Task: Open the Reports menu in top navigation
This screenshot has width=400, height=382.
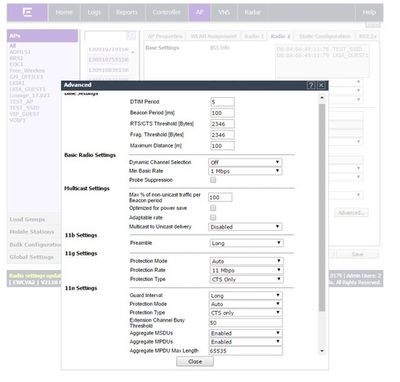Action: (127, 13)
